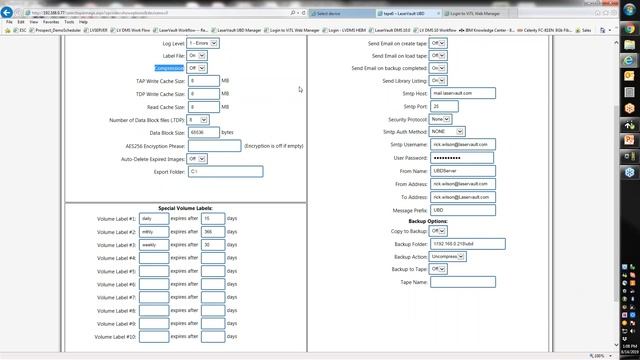The width and height of the screenshot is (640, 360).
Task: Click the Smtp Host field
Action: (463, 93)
